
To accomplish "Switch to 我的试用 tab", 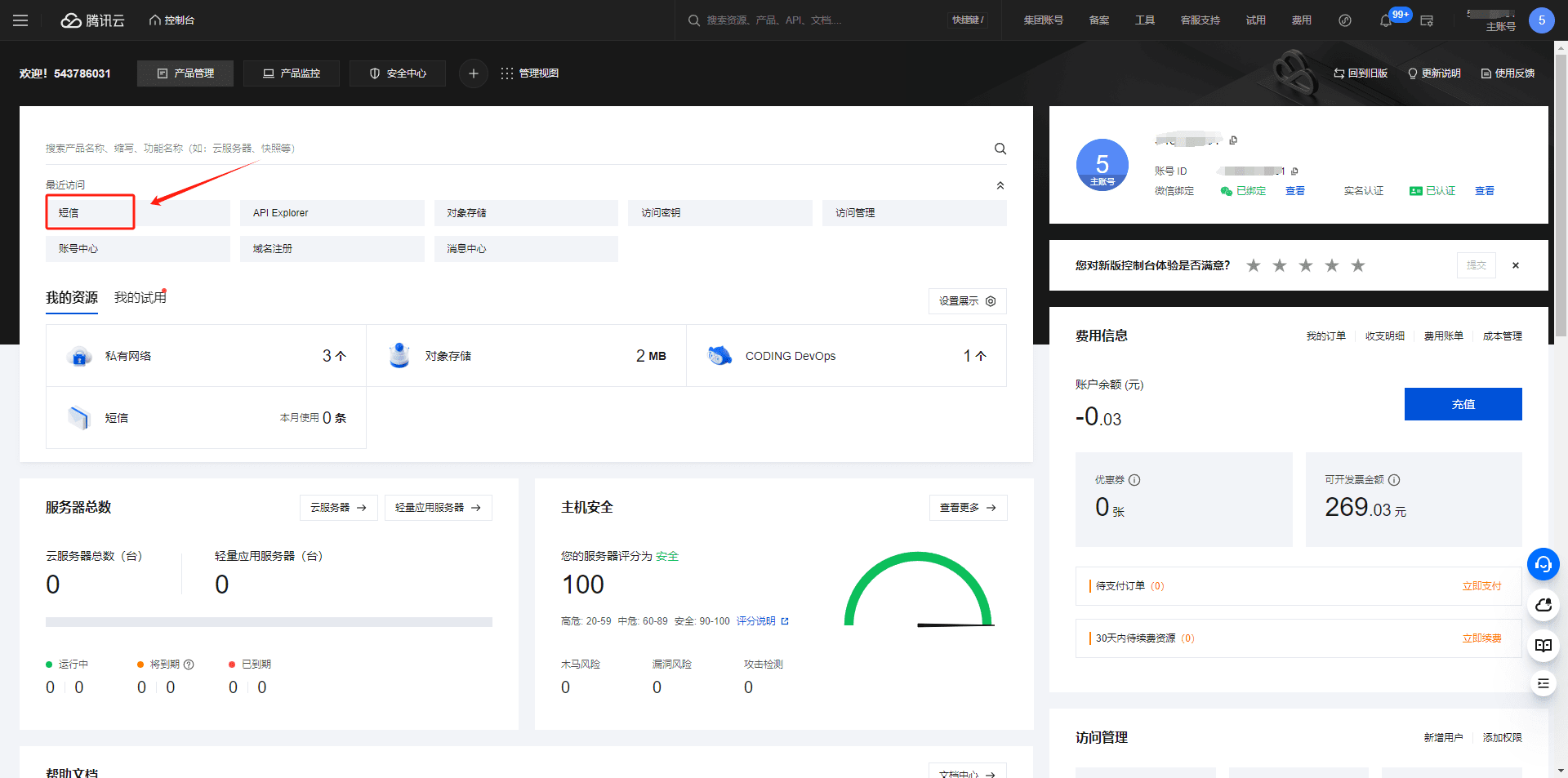I will coord(140,298).
